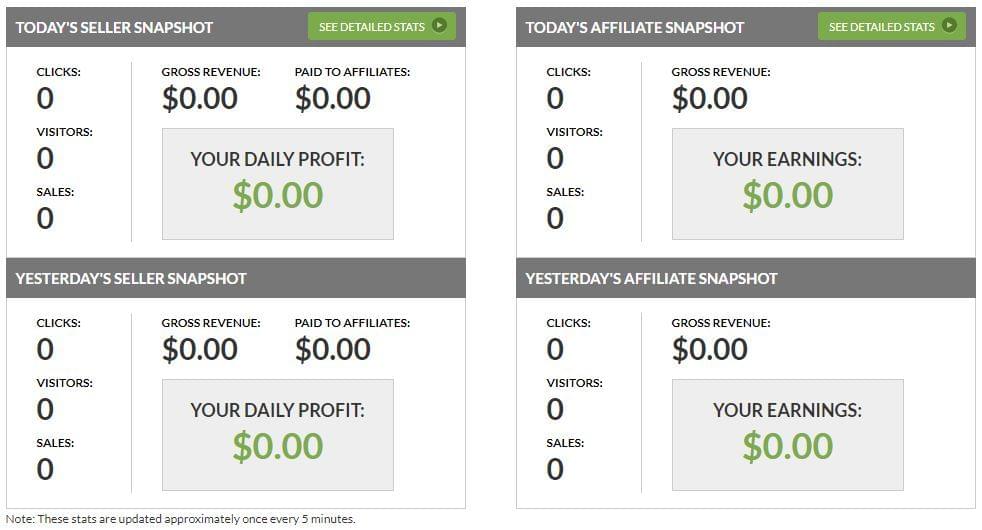Click the note about stats update frequency
982x530 pixels.
point(181,519)
